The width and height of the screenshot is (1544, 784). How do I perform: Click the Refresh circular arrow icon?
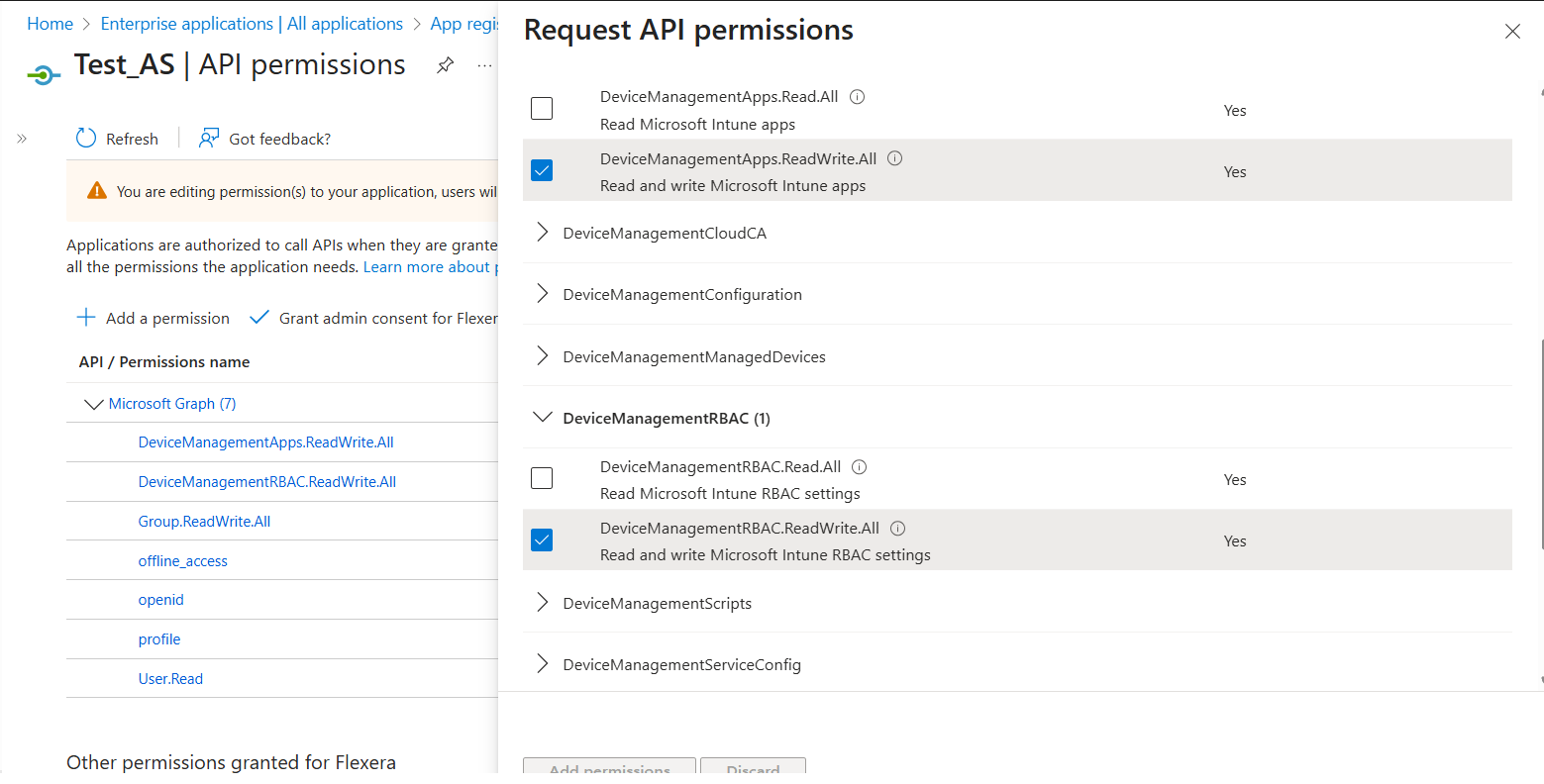[86, 139]
